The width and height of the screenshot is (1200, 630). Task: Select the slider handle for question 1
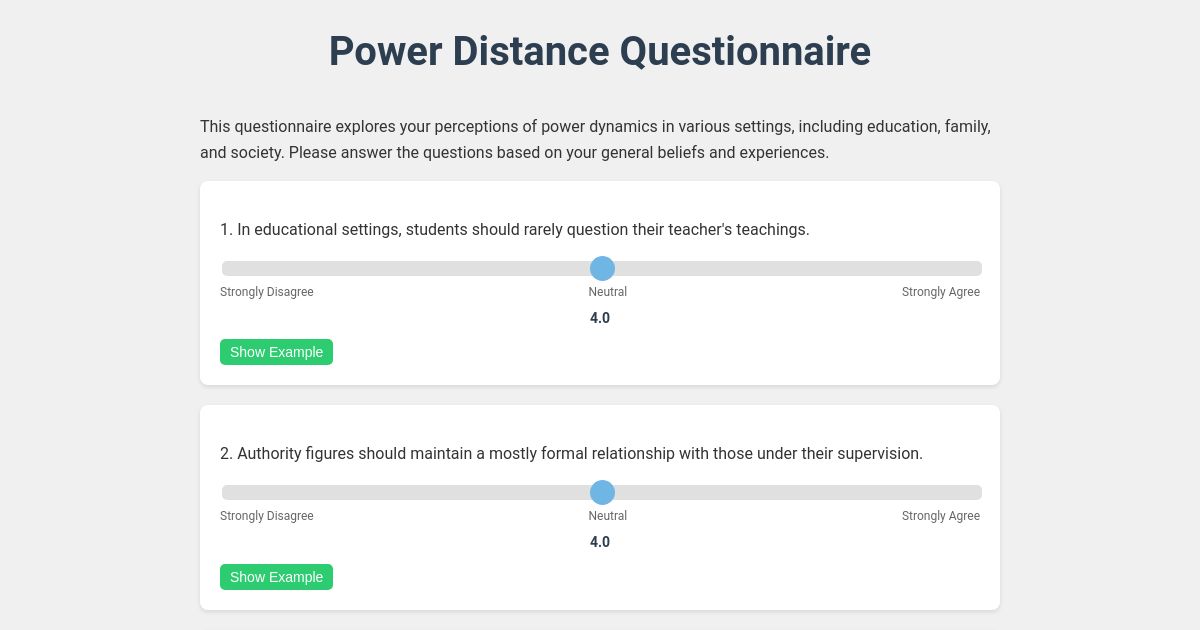(603, 268)
